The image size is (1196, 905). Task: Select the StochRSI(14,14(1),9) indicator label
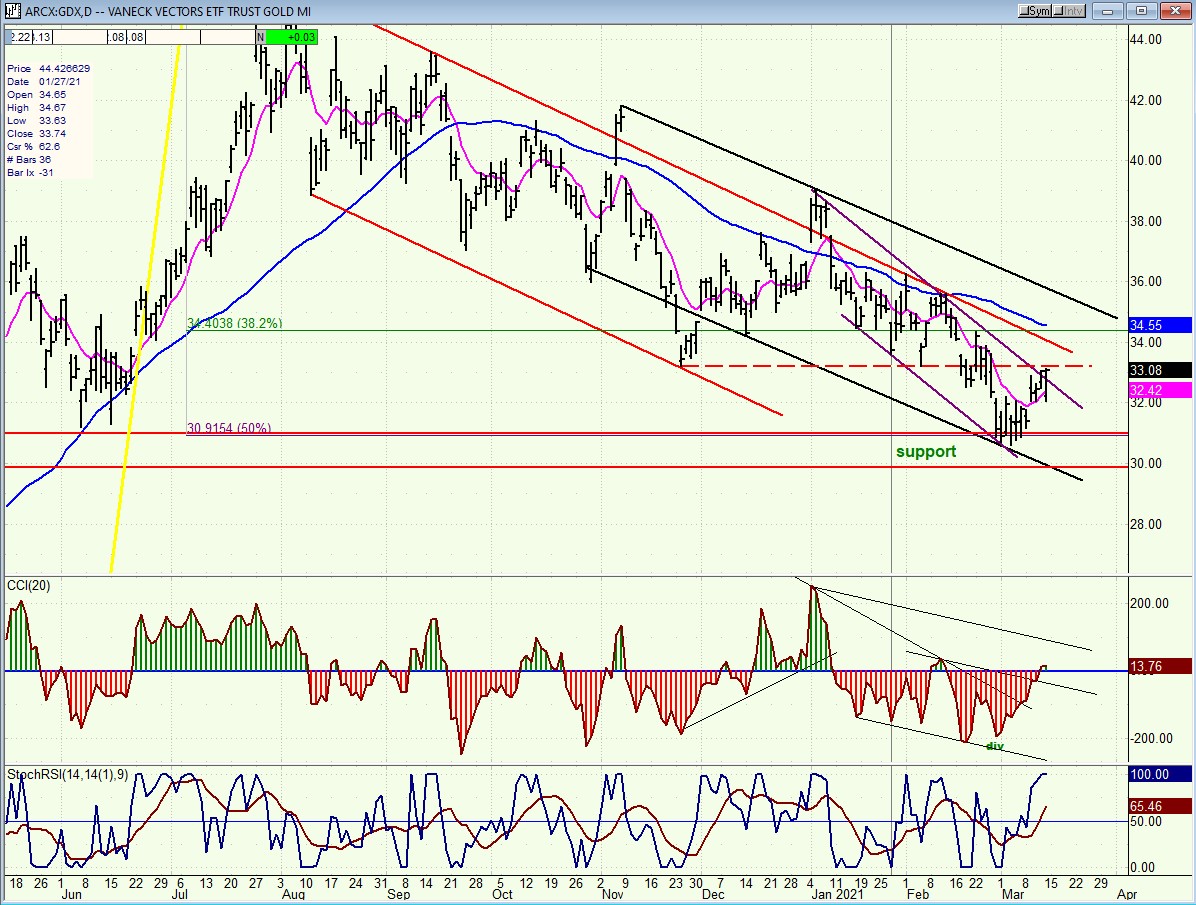coord(68,775)
